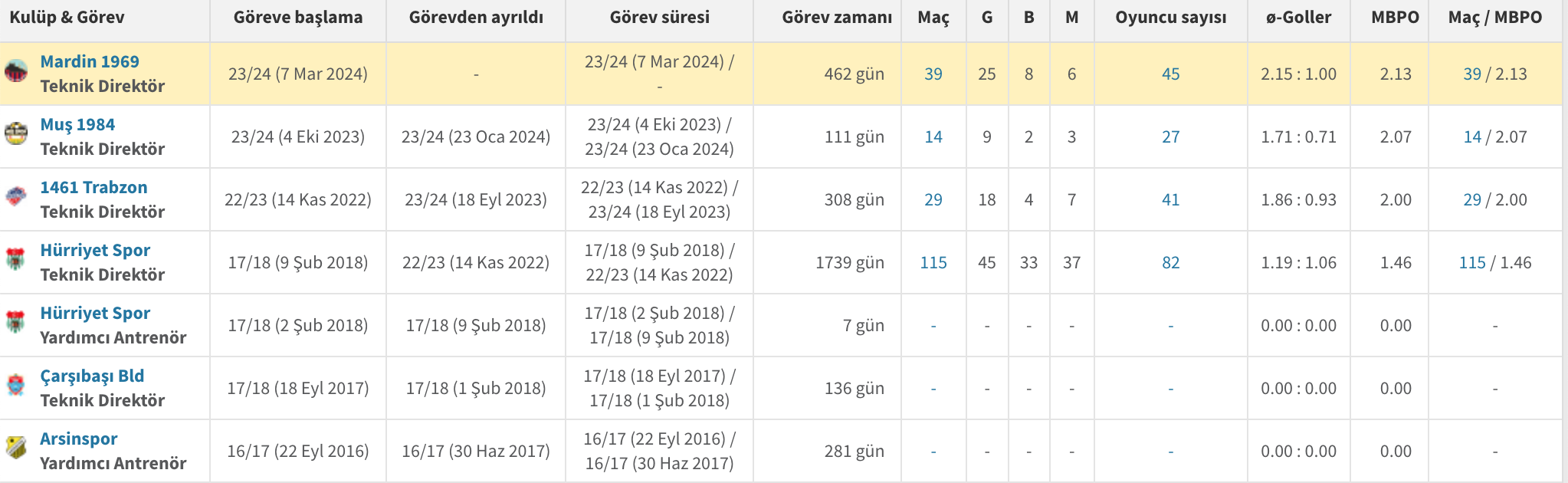The image size is (1568, 483).
Task: Click the Hürriyet Spor crest in Yardımcı Antrenör row
Action: pos(16,322)
